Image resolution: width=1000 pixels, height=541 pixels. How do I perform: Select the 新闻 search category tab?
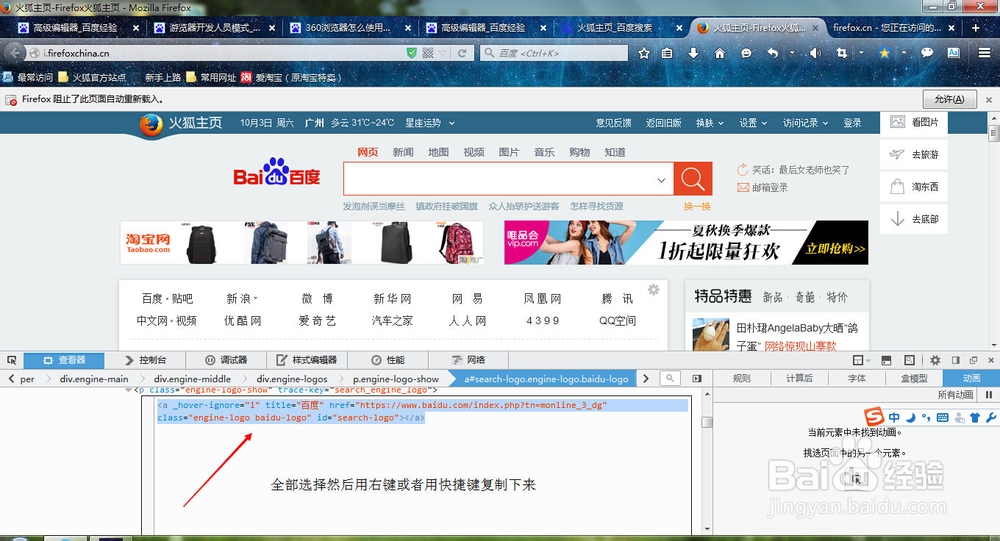click(403, 152)
